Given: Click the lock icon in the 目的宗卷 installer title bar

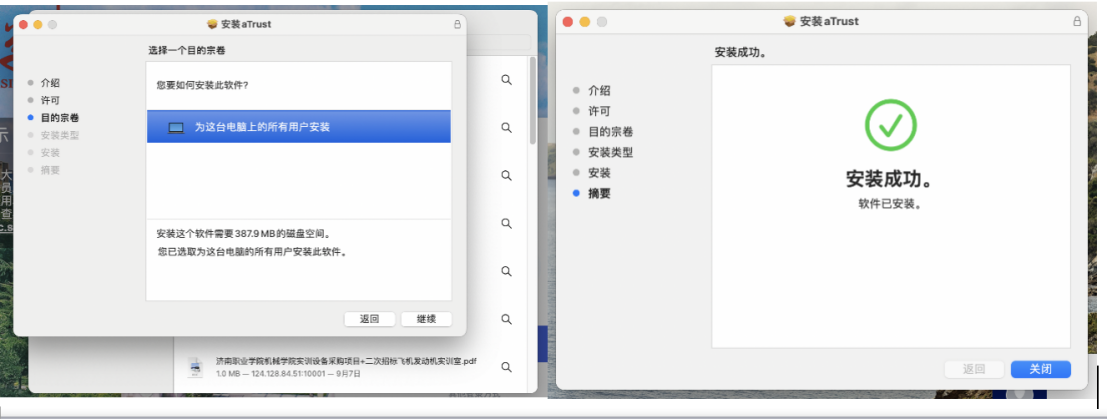Looking at the screenshot, I should click(457, 24).
